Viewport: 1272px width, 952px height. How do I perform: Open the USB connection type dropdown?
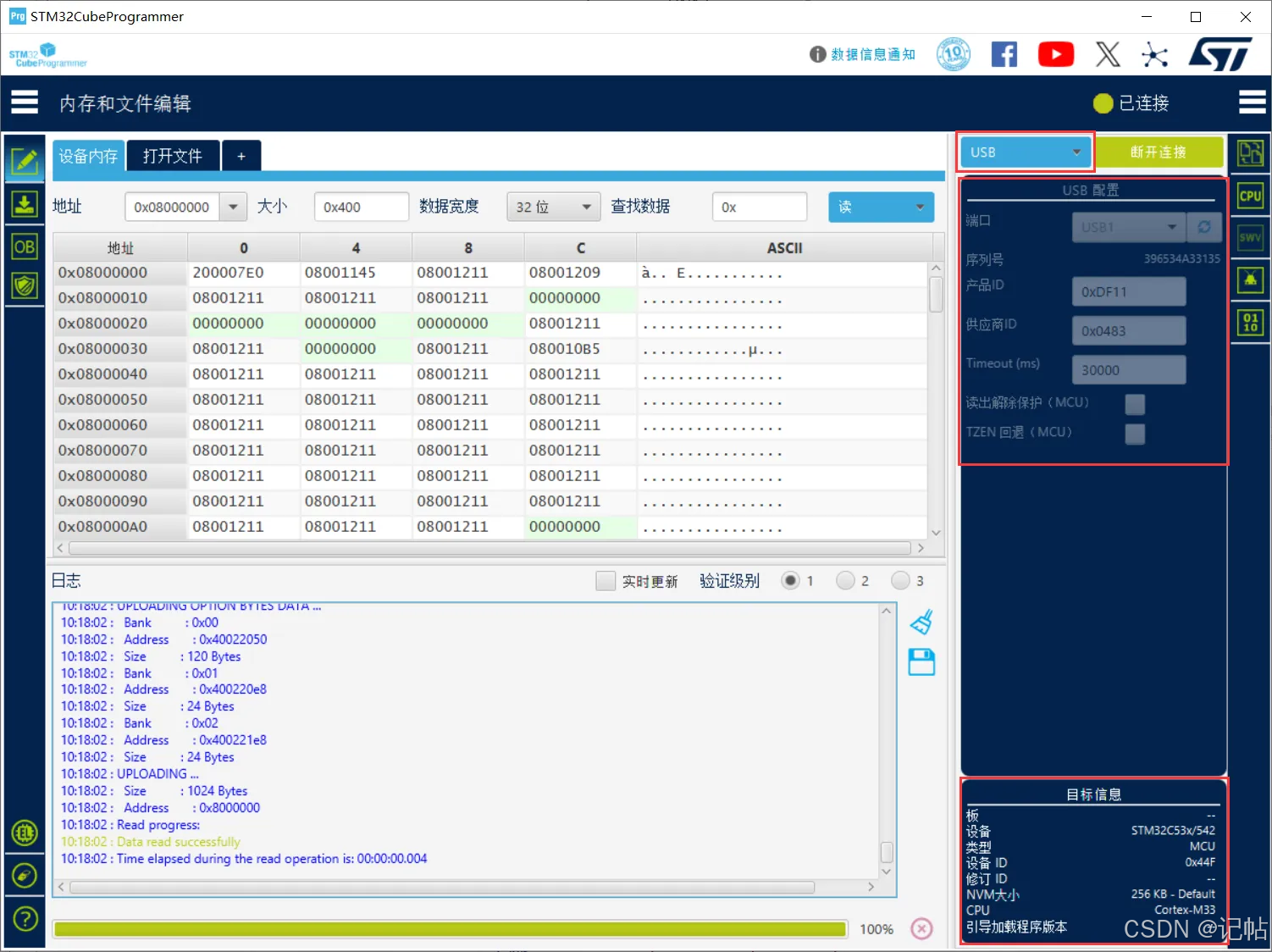pyautogui.click(x=1025, y=152)
